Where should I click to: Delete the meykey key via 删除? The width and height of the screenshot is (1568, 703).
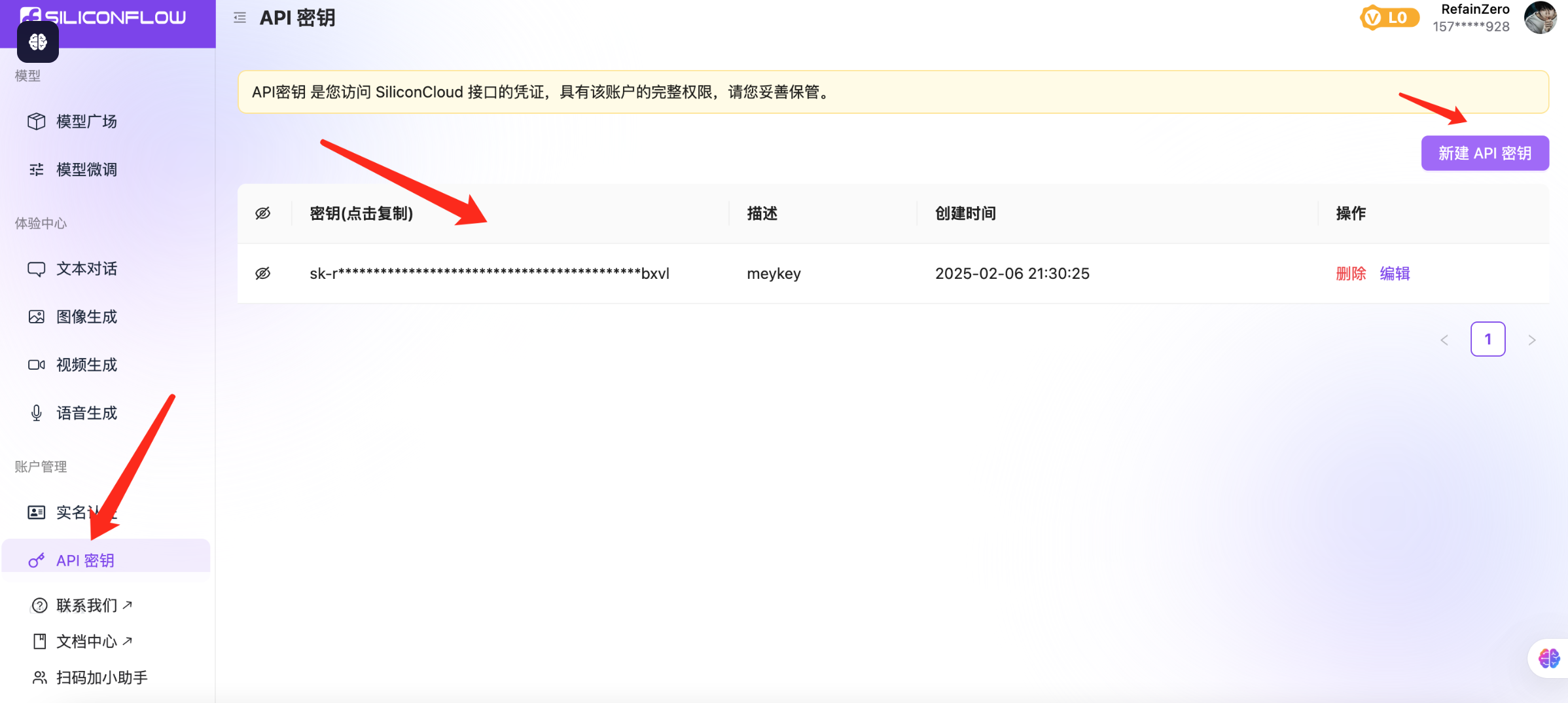click(1351, 274)
